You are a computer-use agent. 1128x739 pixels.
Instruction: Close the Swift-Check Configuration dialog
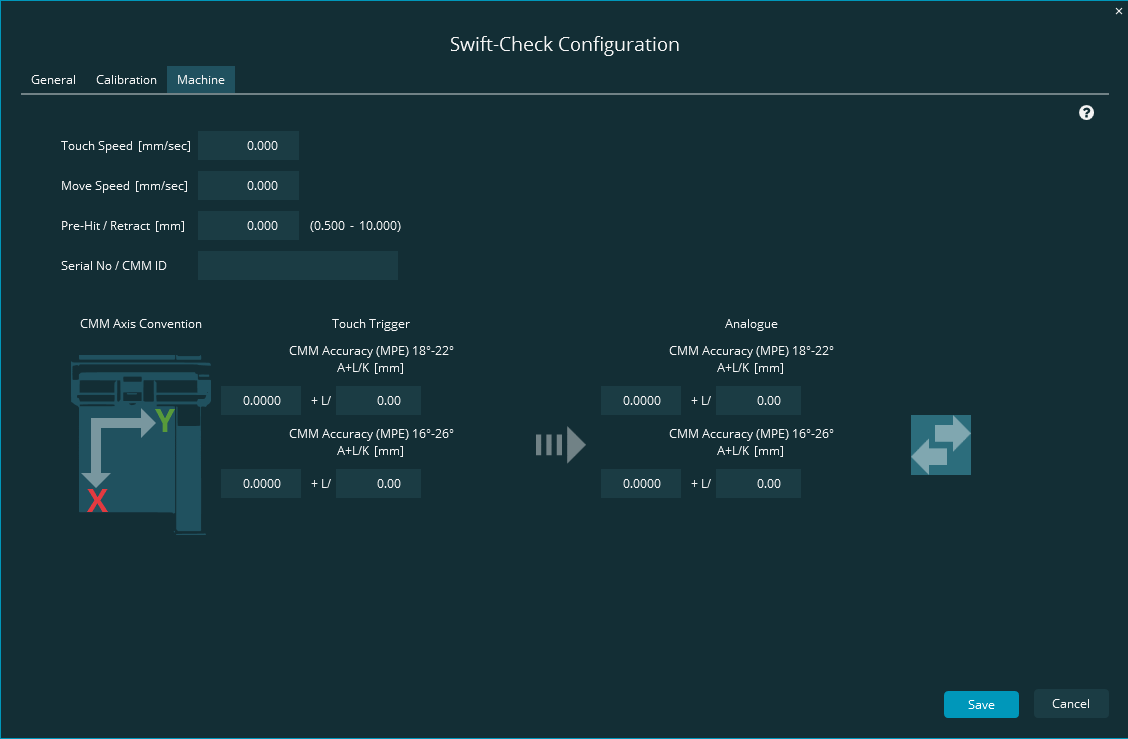click(1118, 11)
